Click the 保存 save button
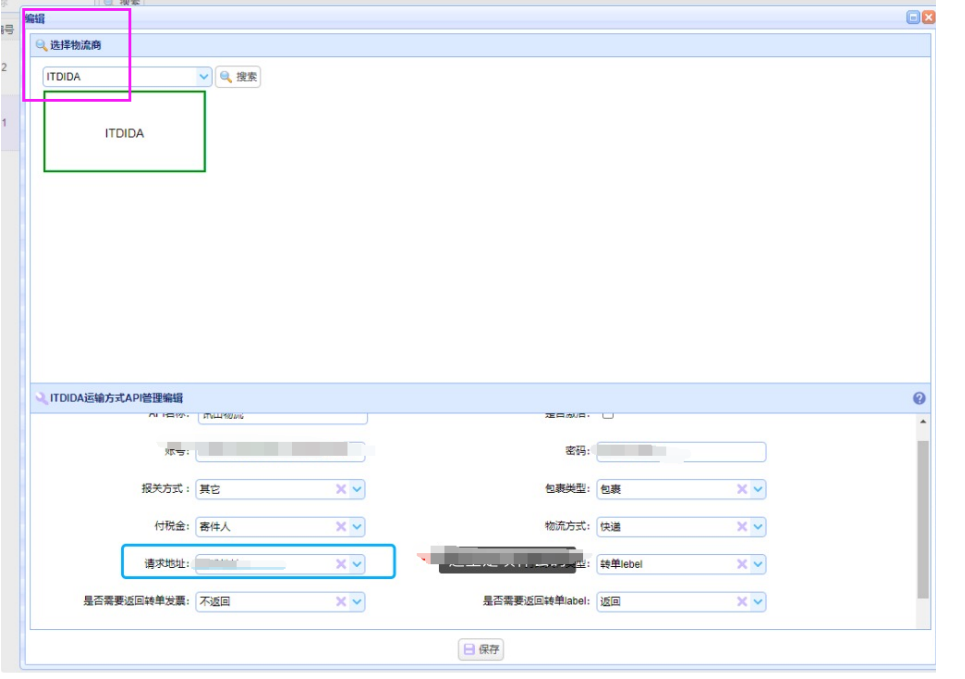 click(481, 649)
